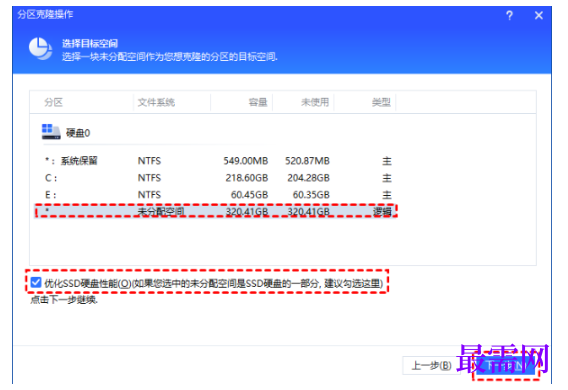Click the 218.60GB capacity value

[247, 178]
